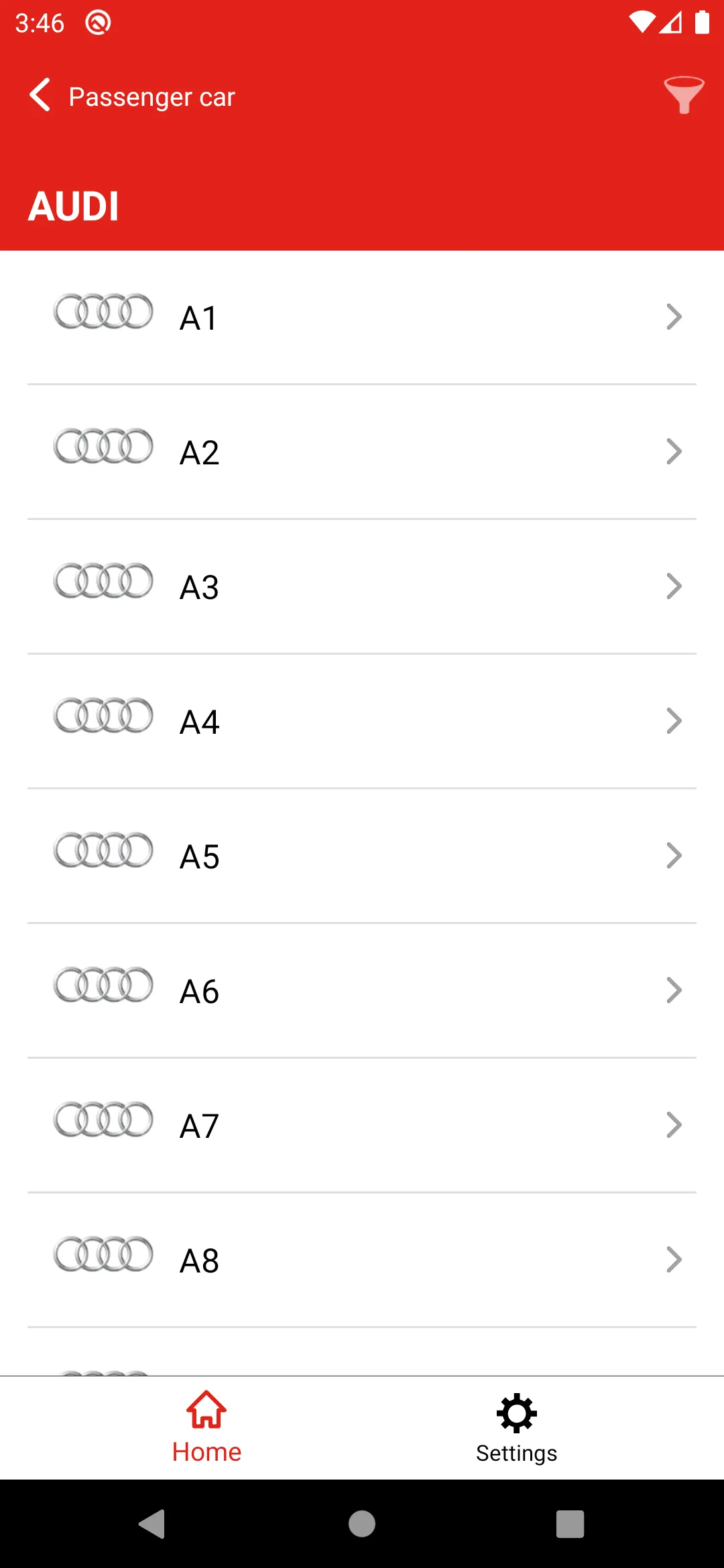Switch to the Home tab
Screen dimensions: 724x1568
[206, 1428]
